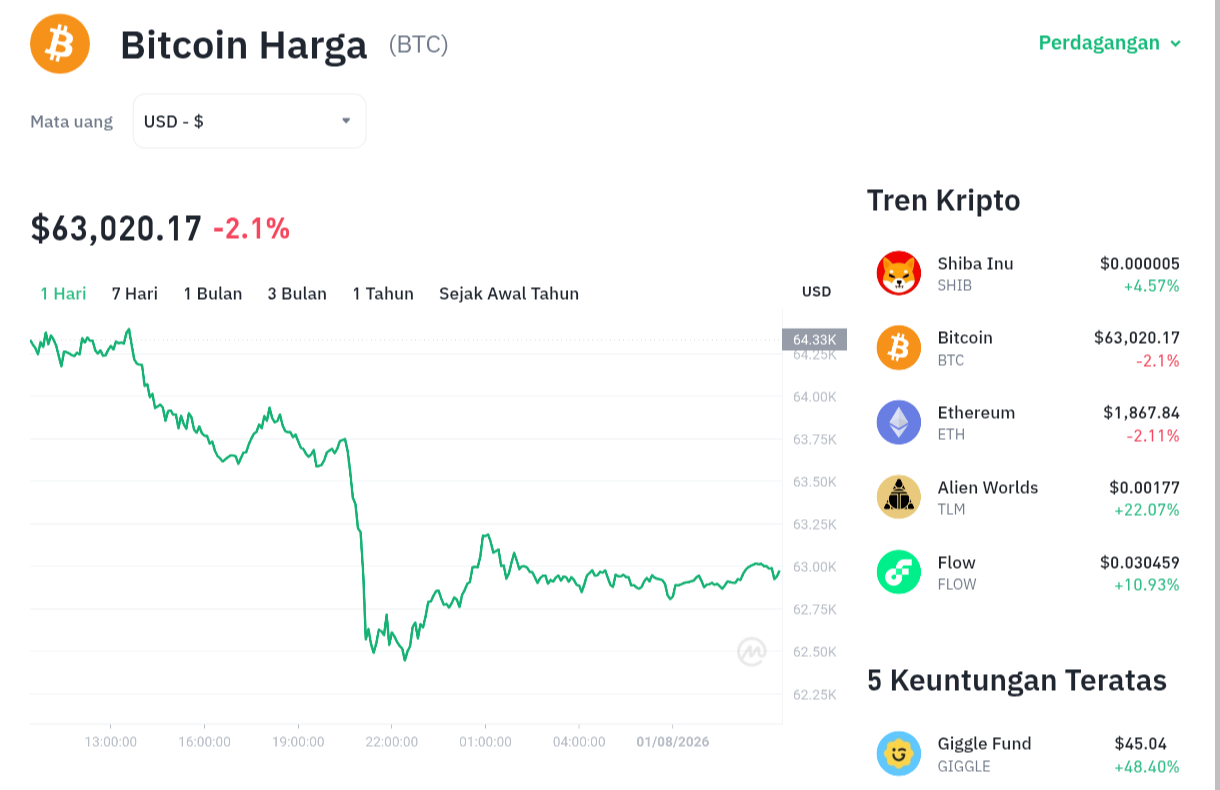
Task: Select the 1 Tahun chart range
Action: click(383, 293)
